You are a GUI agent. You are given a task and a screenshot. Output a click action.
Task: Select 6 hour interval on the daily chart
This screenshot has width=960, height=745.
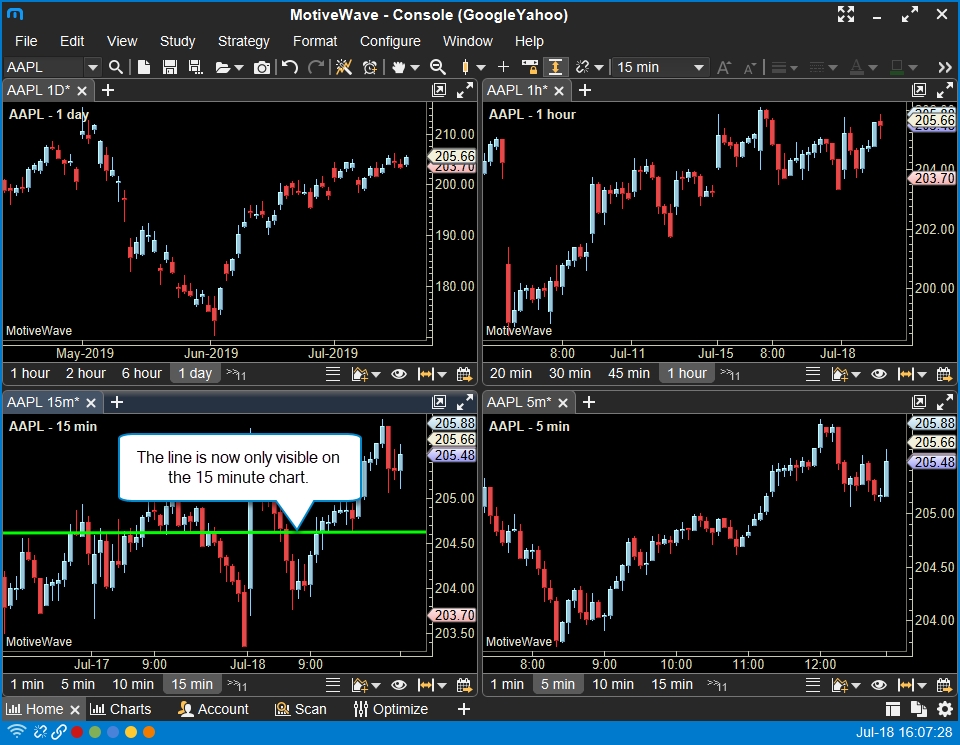click(142, 374)
